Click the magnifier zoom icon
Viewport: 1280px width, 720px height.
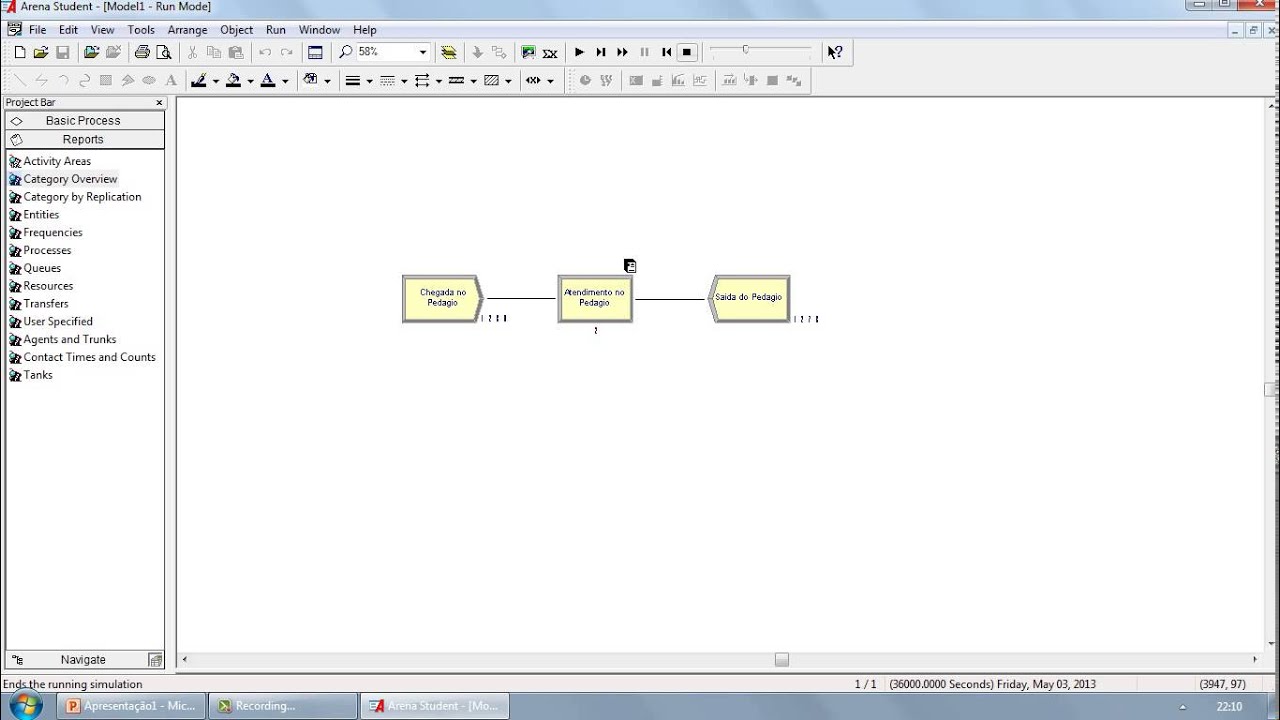[x=346, y=52]
